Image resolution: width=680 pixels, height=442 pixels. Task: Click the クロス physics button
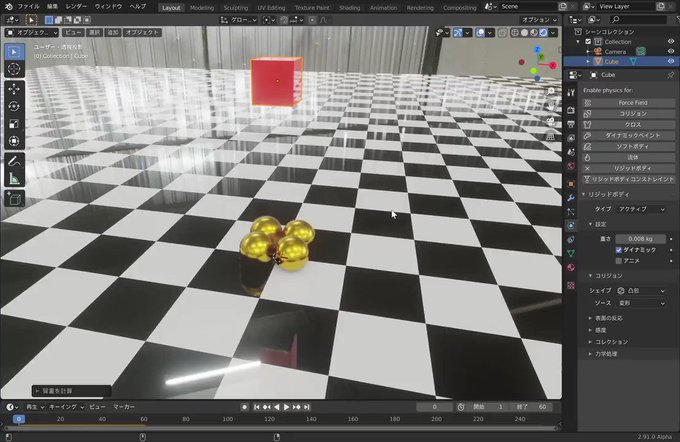click(628, 124)
